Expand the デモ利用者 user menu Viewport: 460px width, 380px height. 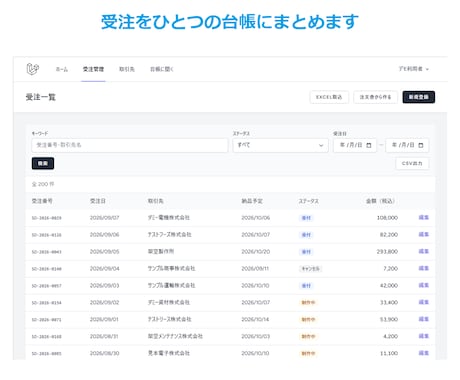pos(414,69)
